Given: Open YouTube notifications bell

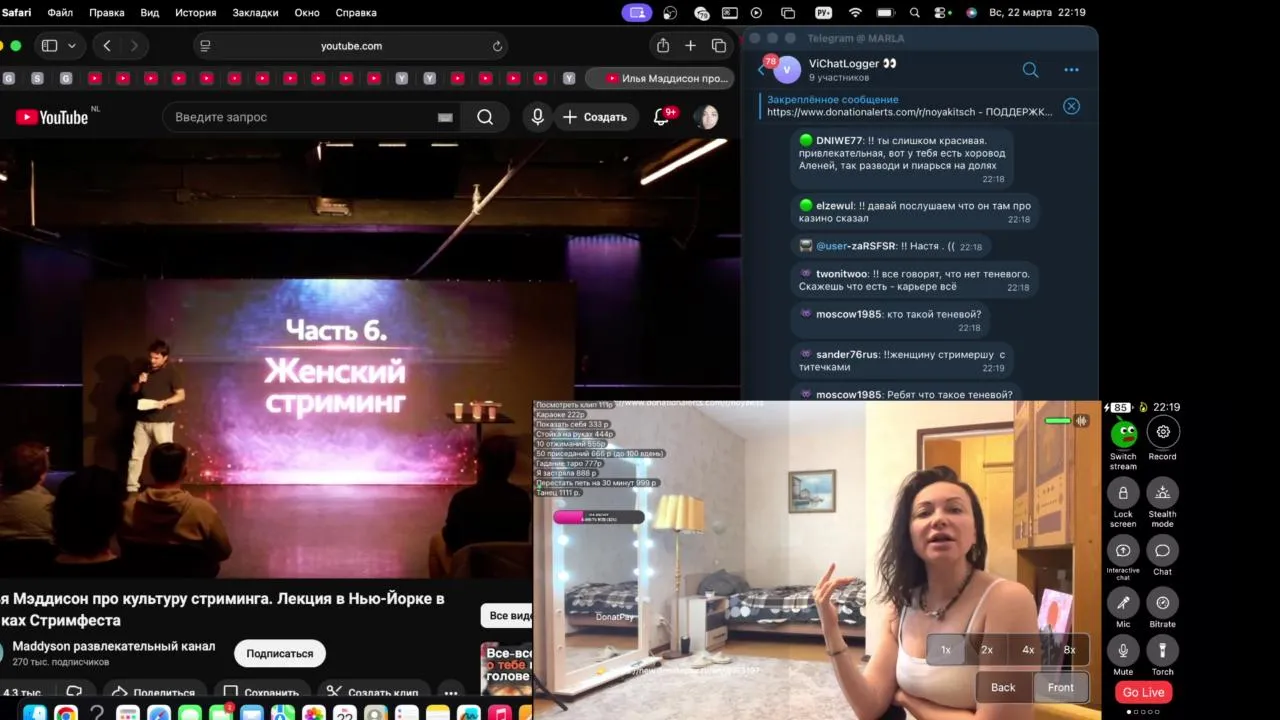Looking at the screenshot, I should pyautogui.click(x=661, y=117).
